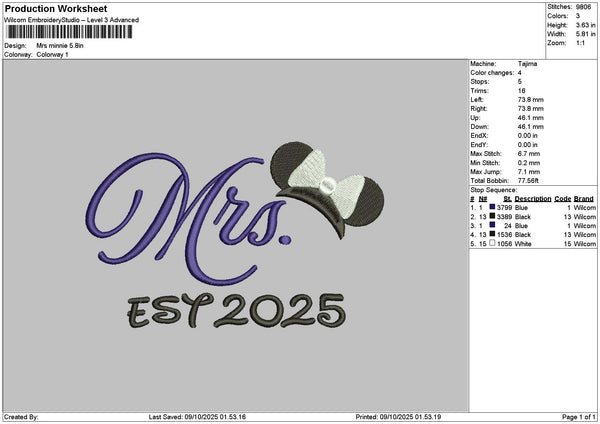Screen dimensions: 600x424
Task: Click the 'Production Worksheet' title
Action: [x=56, y=8]
